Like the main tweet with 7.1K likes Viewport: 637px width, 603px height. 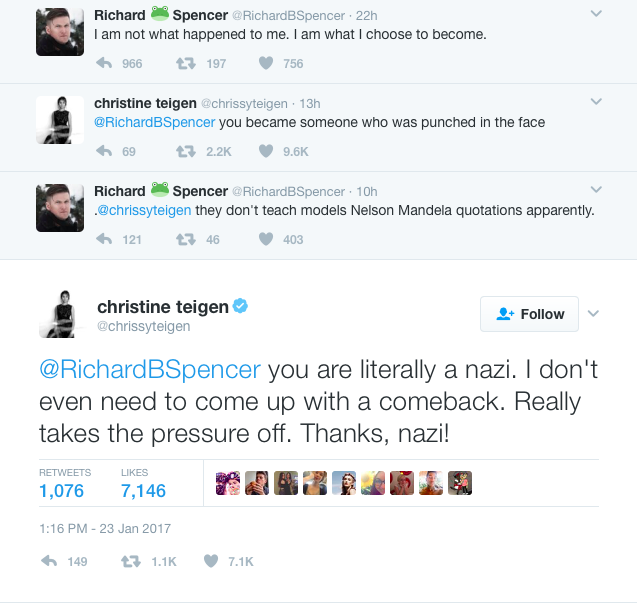click(211, 562)
